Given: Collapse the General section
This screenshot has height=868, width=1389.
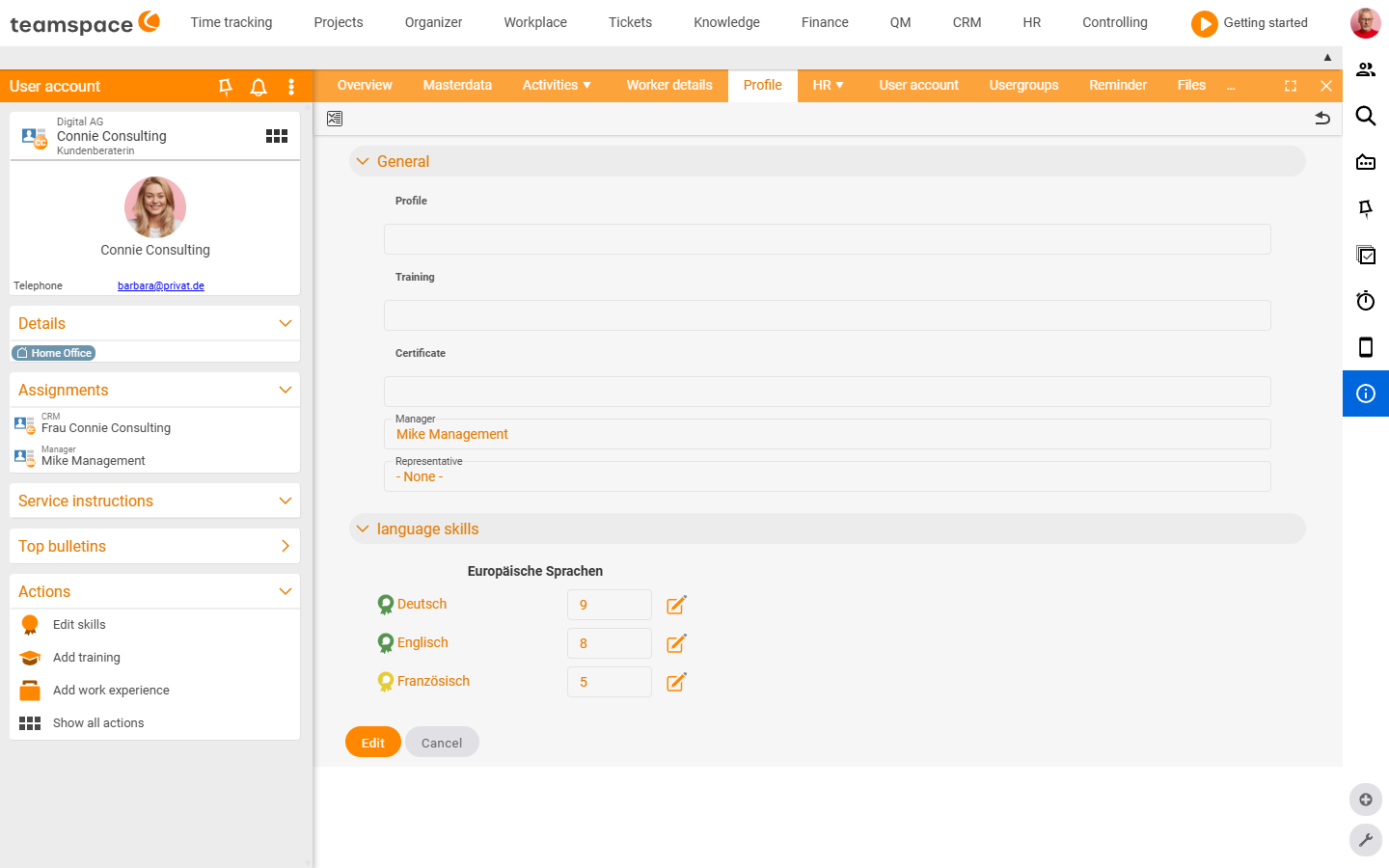Looking at the screenshot, I should click(x=363, y=161).
